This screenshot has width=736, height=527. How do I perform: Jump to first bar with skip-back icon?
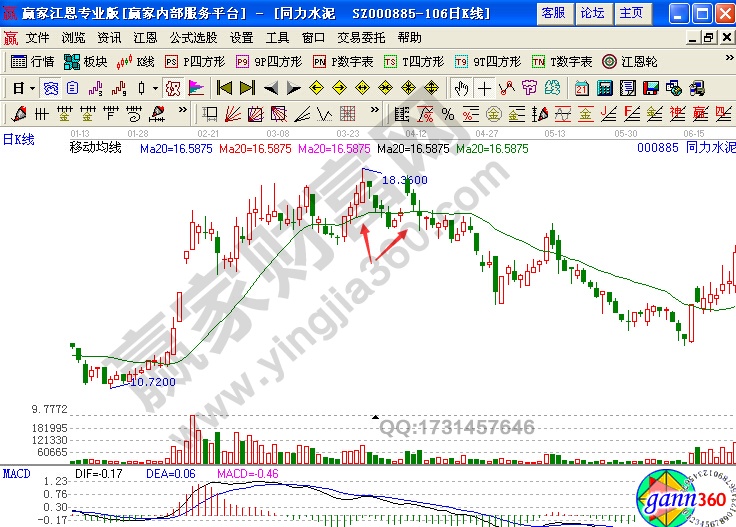click(225, 87)
